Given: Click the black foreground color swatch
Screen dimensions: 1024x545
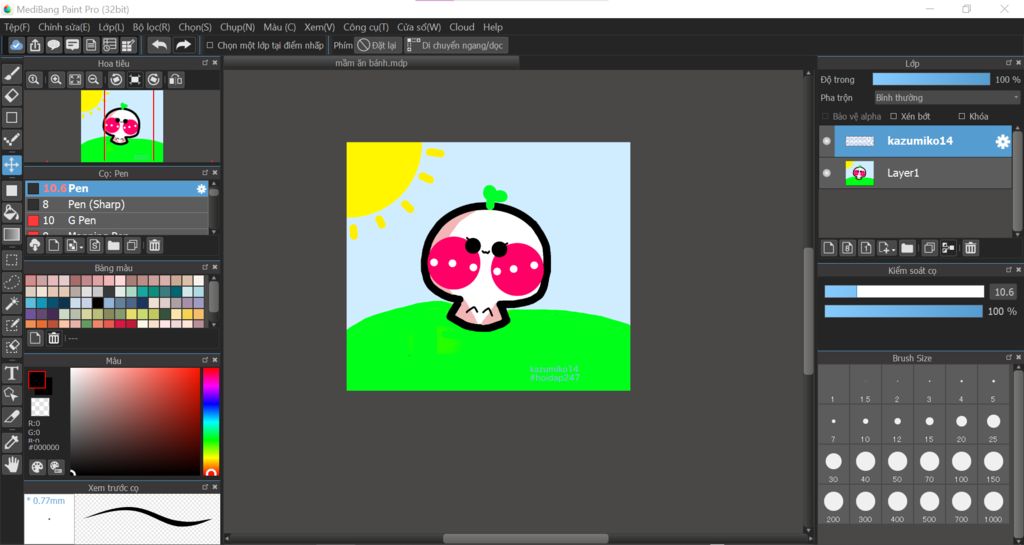Looking at the screenshot, I should pyautogui.click(x=37, y=380).
